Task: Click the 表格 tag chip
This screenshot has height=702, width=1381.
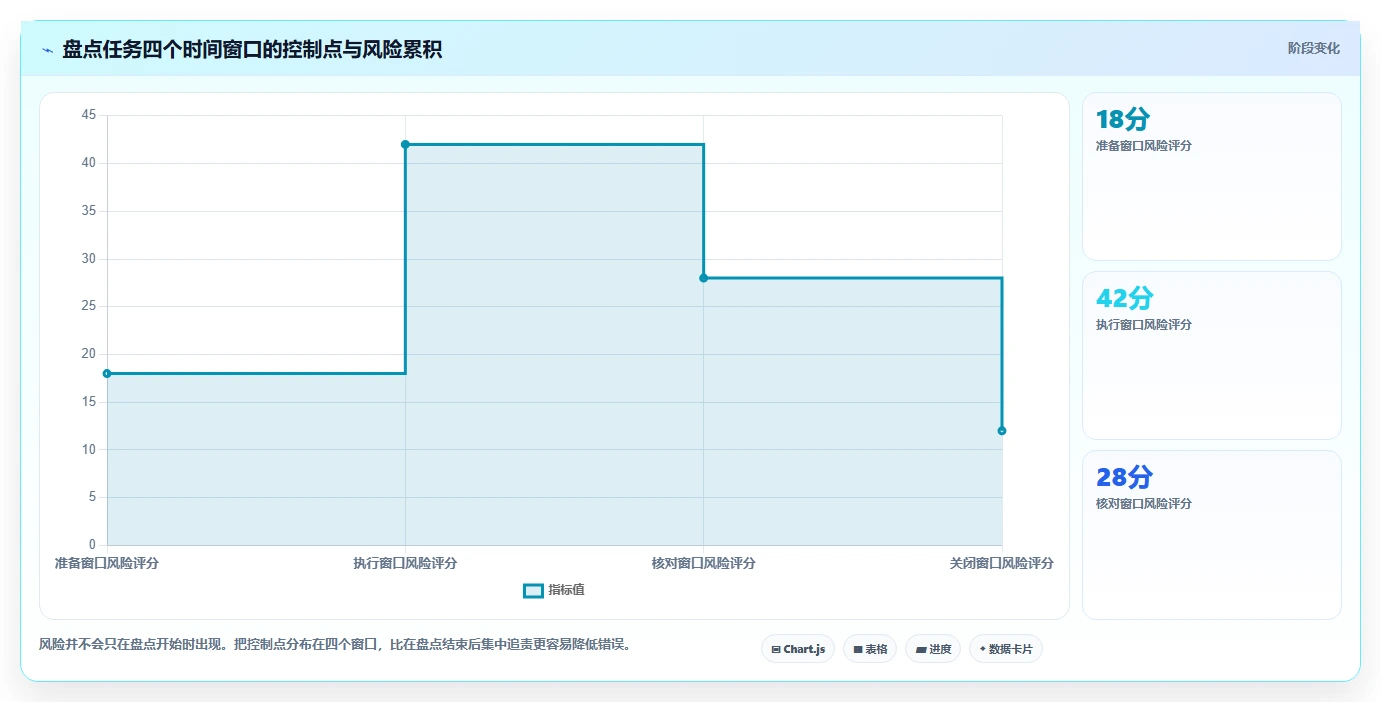Action: (870, 649)
